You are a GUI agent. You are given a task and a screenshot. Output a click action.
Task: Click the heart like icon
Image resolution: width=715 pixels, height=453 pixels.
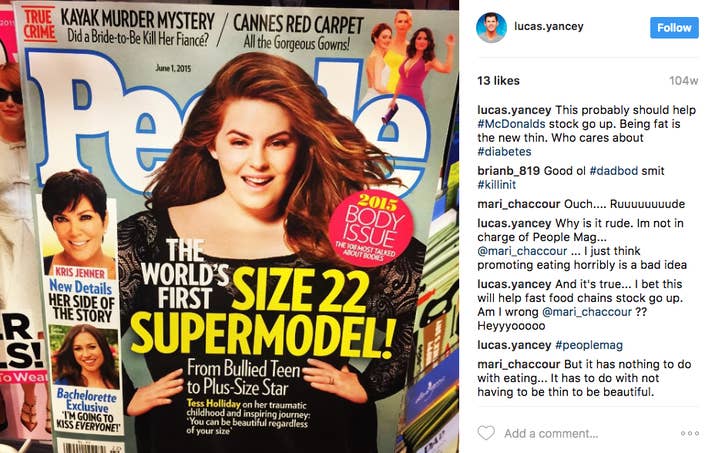pyautogui.click(x=486, y=432)
